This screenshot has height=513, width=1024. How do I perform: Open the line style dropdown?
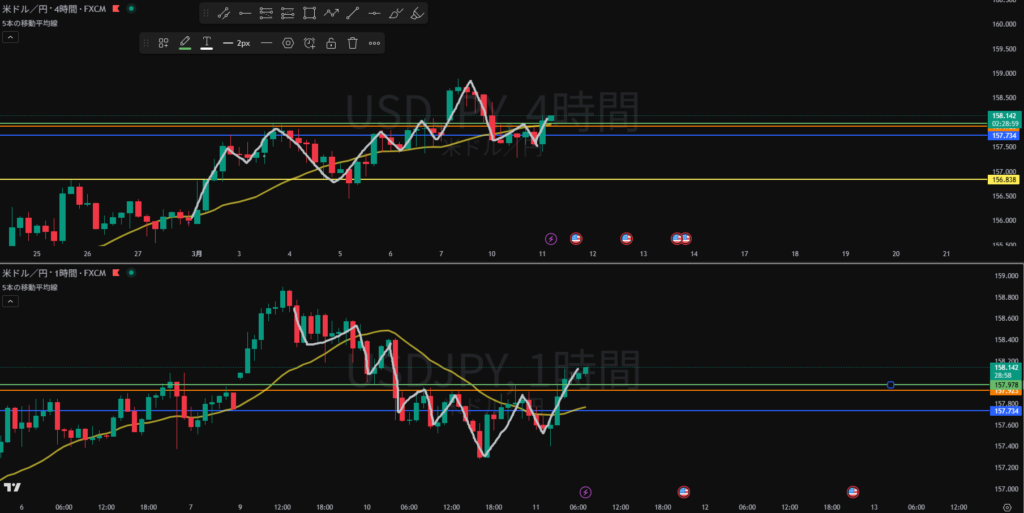click(x=266, y=43)
